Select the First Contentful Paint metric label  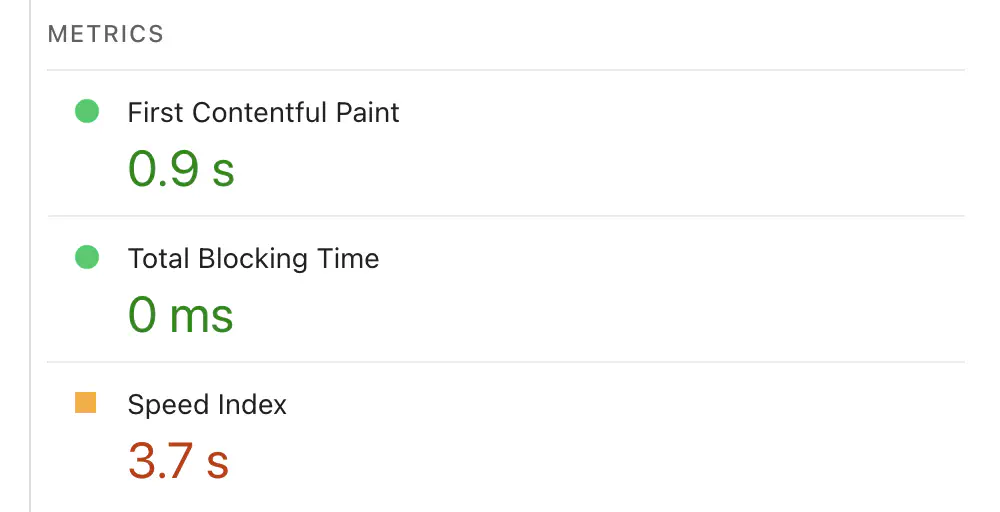pyautogui.click(x=263, y=112)
